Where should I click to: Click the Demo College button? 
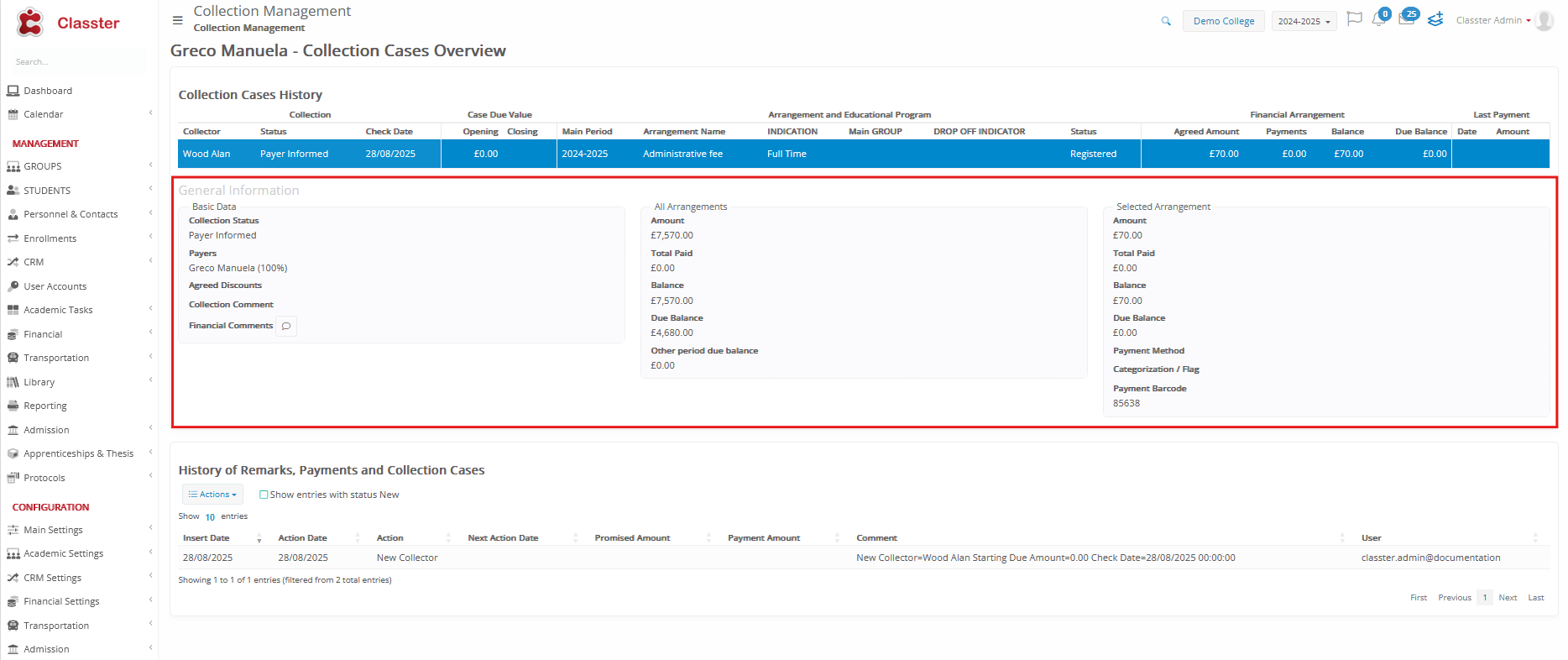[1223, 21]
